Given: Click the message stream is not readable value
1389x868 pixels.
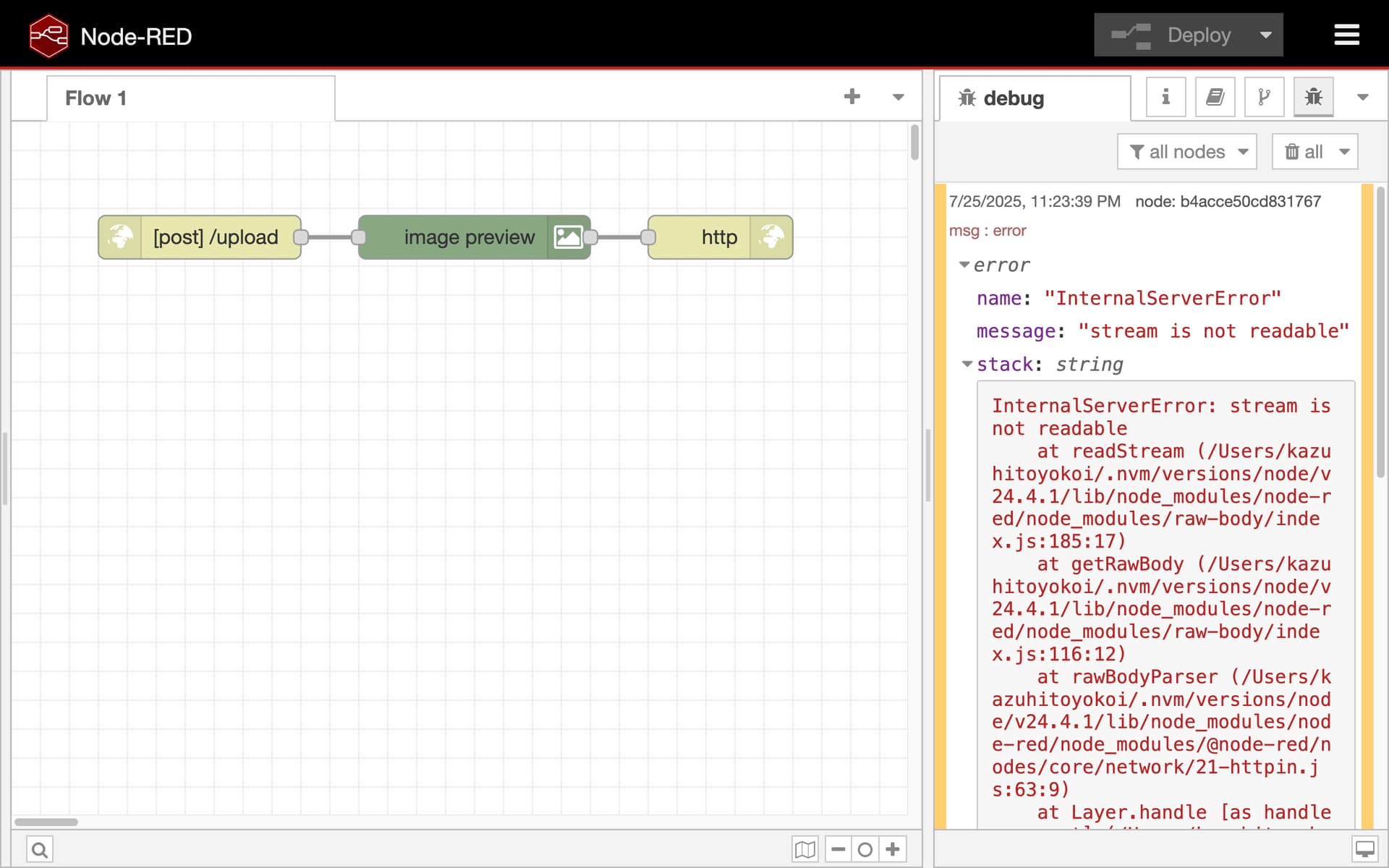Looking at the screenshot, I should (1213, 331).
